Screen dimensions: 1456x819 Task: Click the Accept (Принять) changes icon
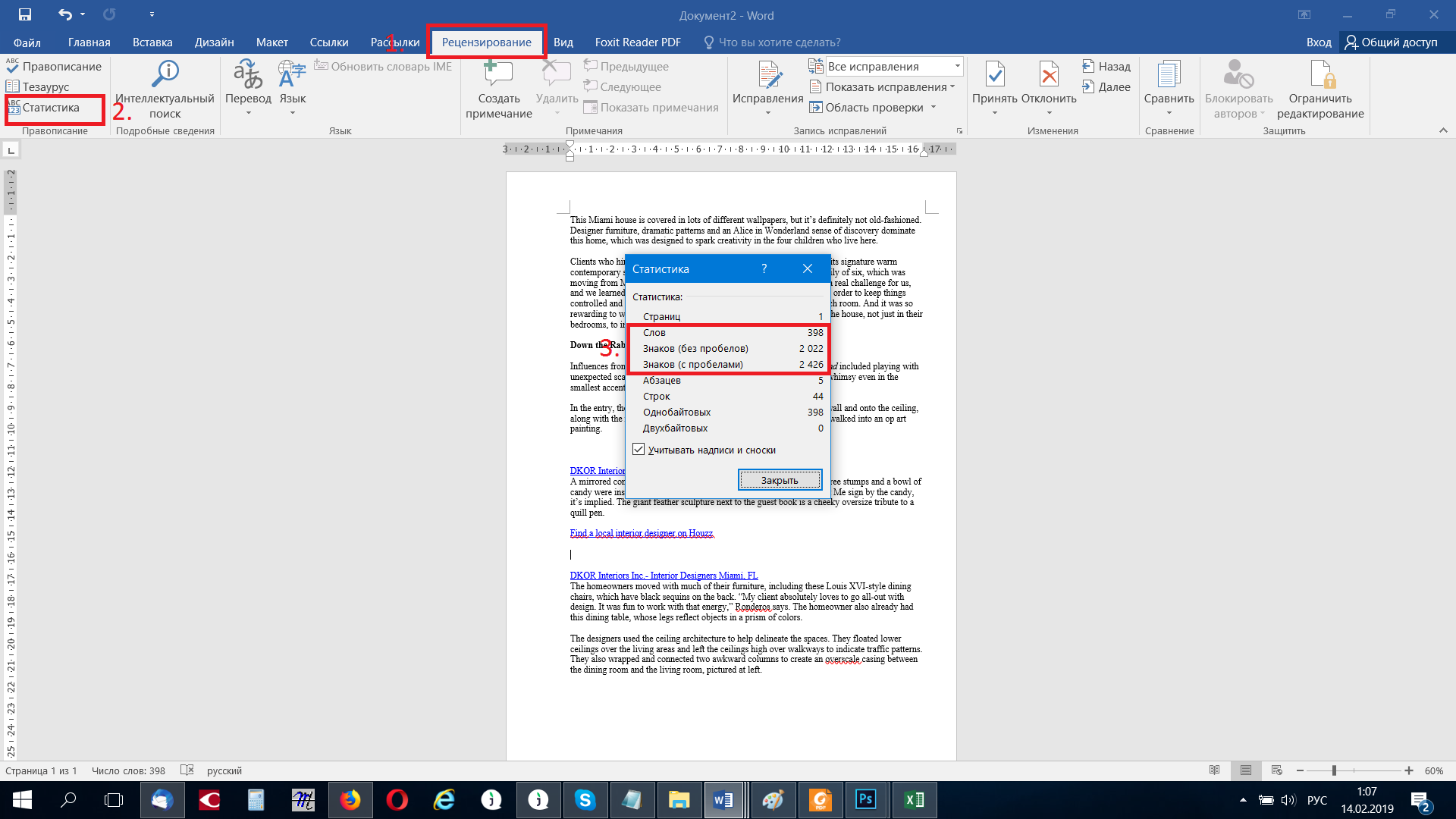pos(994,74)
